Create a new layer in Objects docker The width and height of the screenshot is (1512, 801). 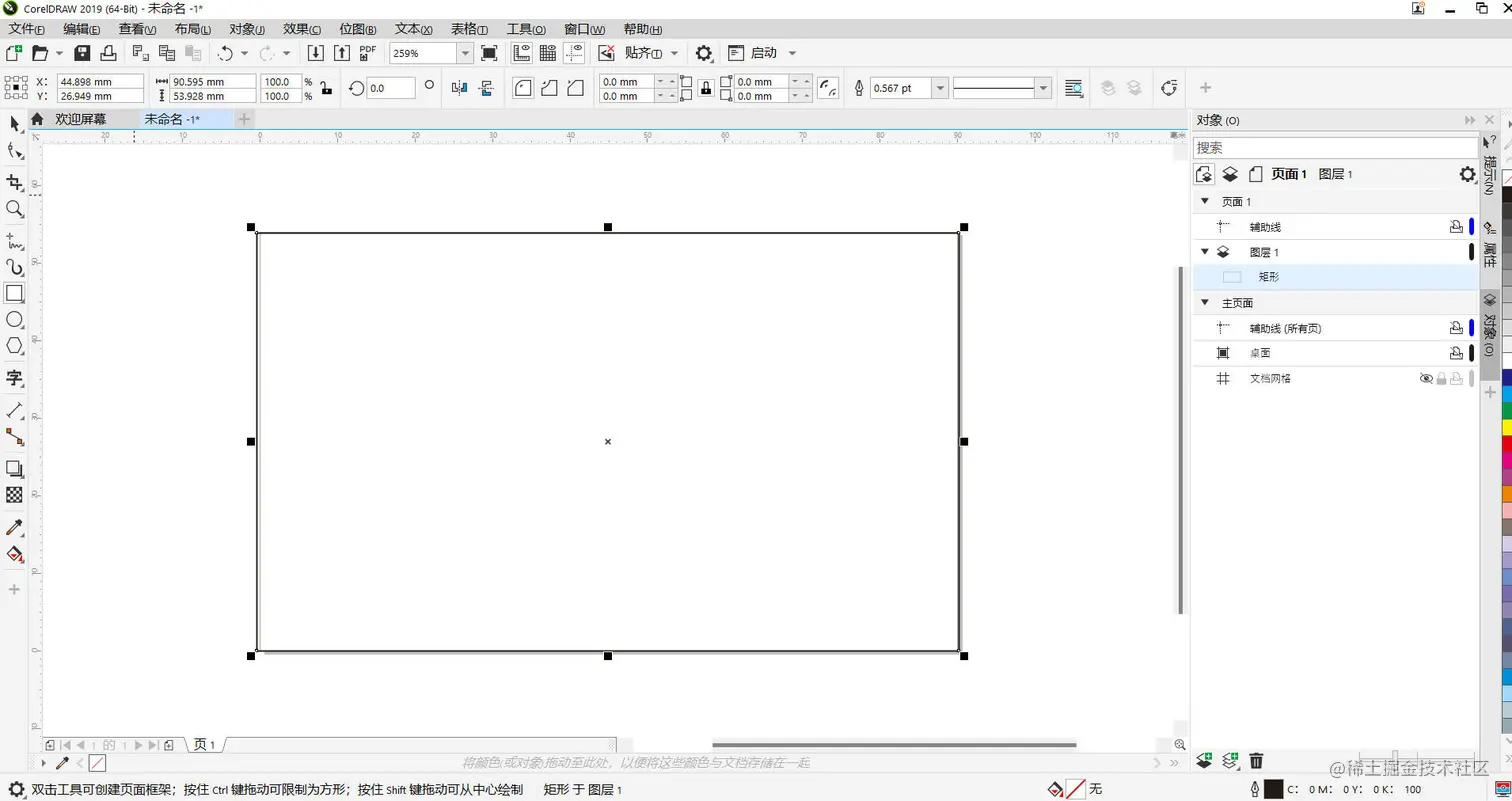click(x=1204, y=761)
